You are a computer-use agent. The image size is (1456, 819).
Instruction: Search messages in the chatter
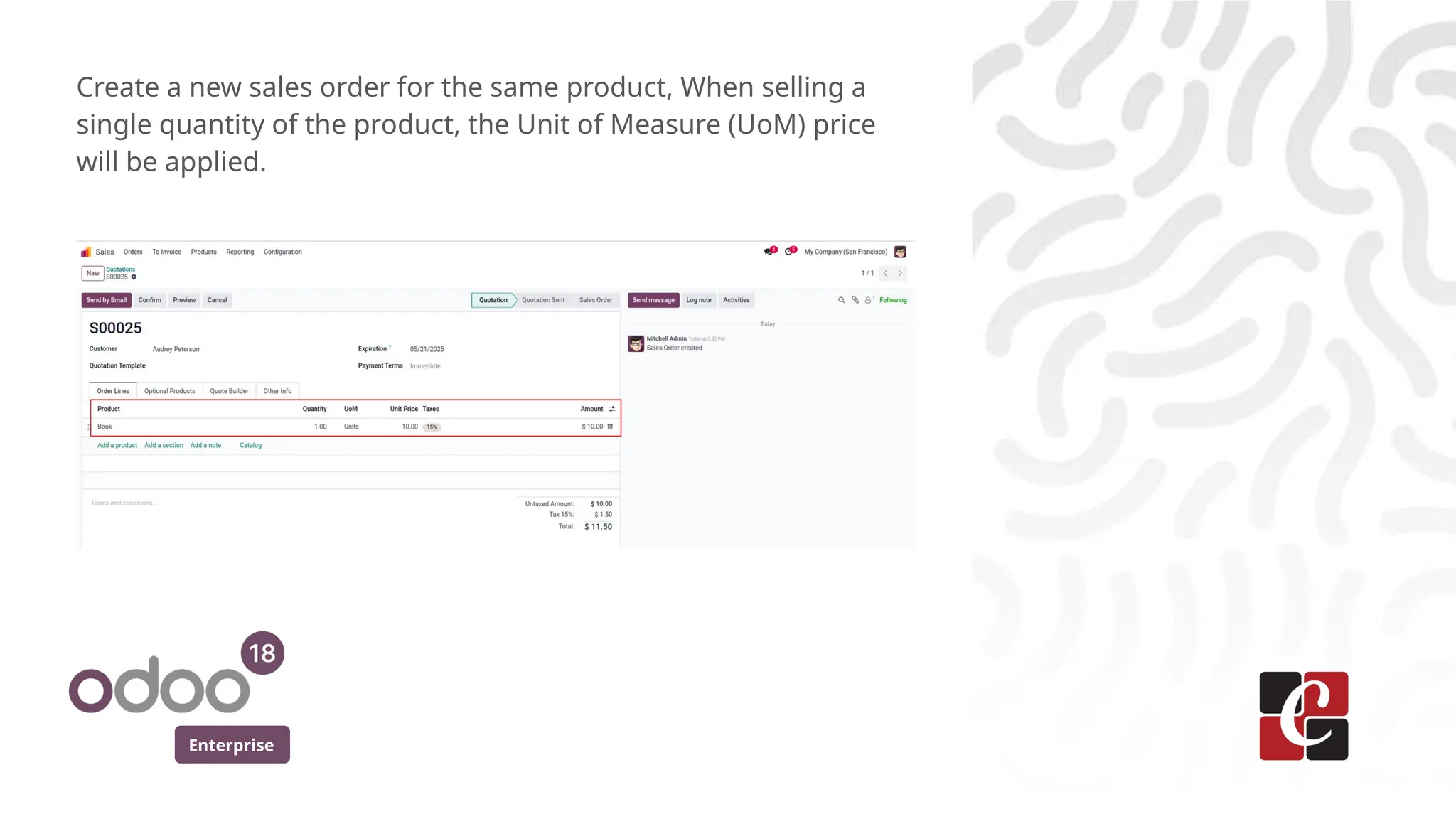[841, 300]
